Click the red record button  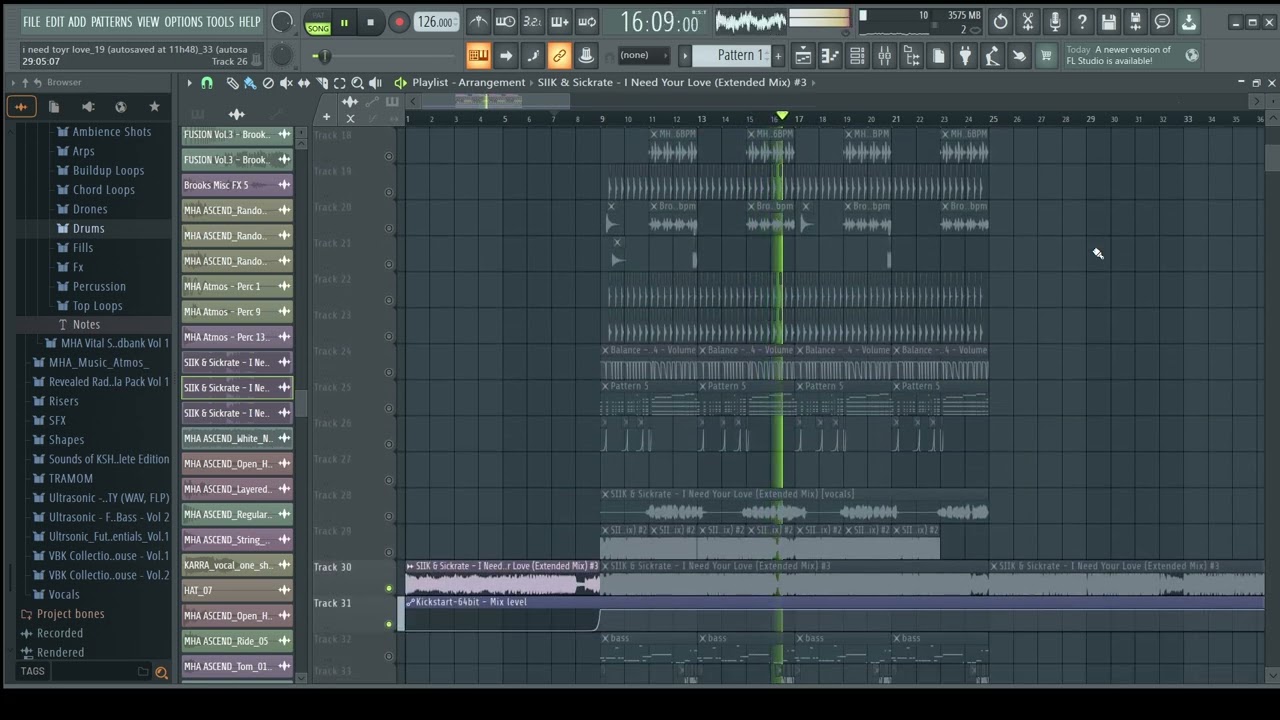point(398,22)
